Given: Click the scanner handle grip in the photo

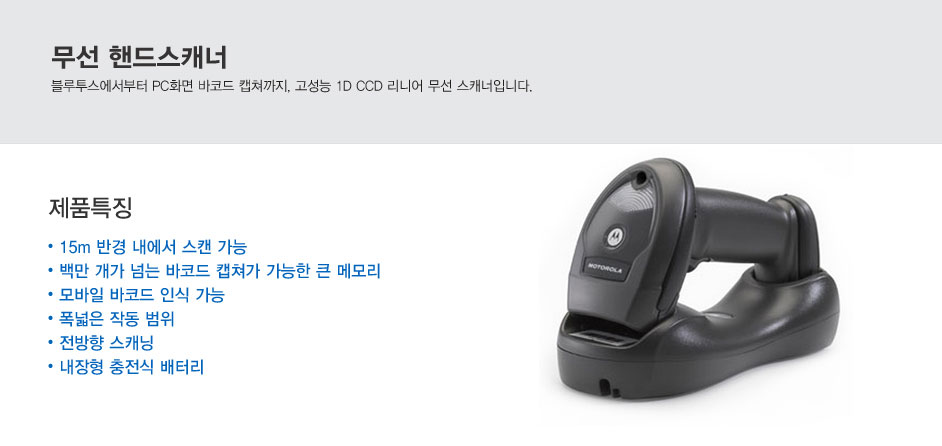Looking at the screenshot, I should pos(742,227).
